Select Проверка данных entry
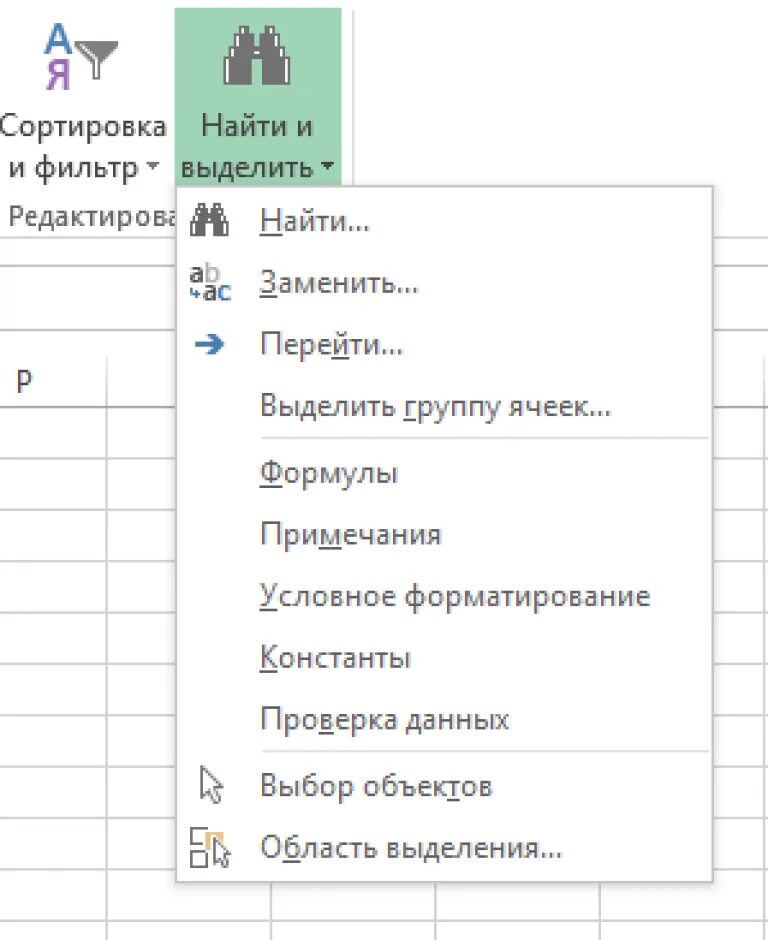This screenshot has width=768, height=940. 444,719
